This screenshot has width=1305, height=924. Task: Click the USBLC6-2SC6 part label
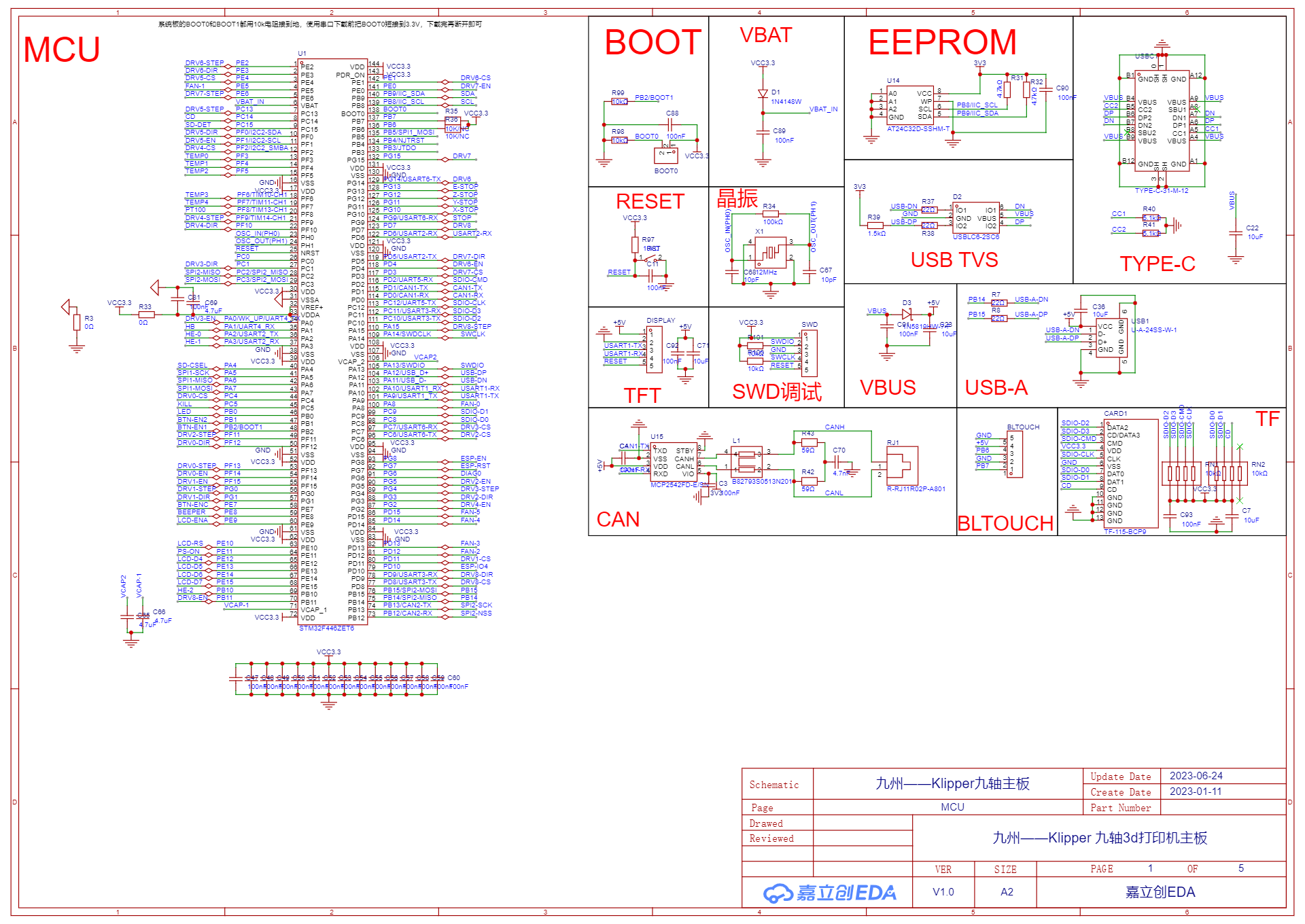click(x=976, y=237)
